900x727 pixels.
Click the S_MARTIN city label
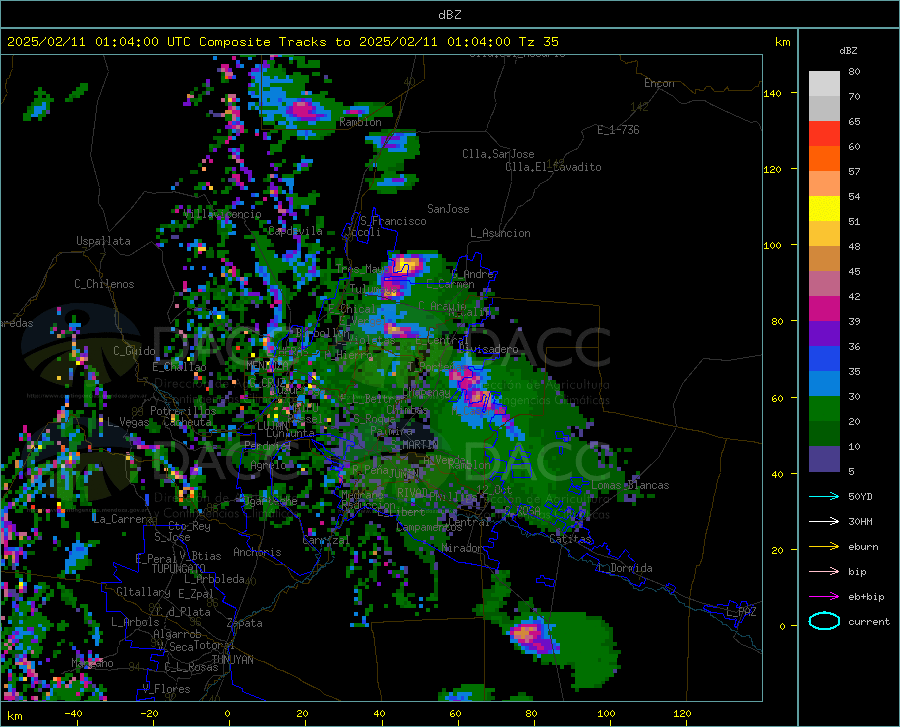click(x=415, y=445)
